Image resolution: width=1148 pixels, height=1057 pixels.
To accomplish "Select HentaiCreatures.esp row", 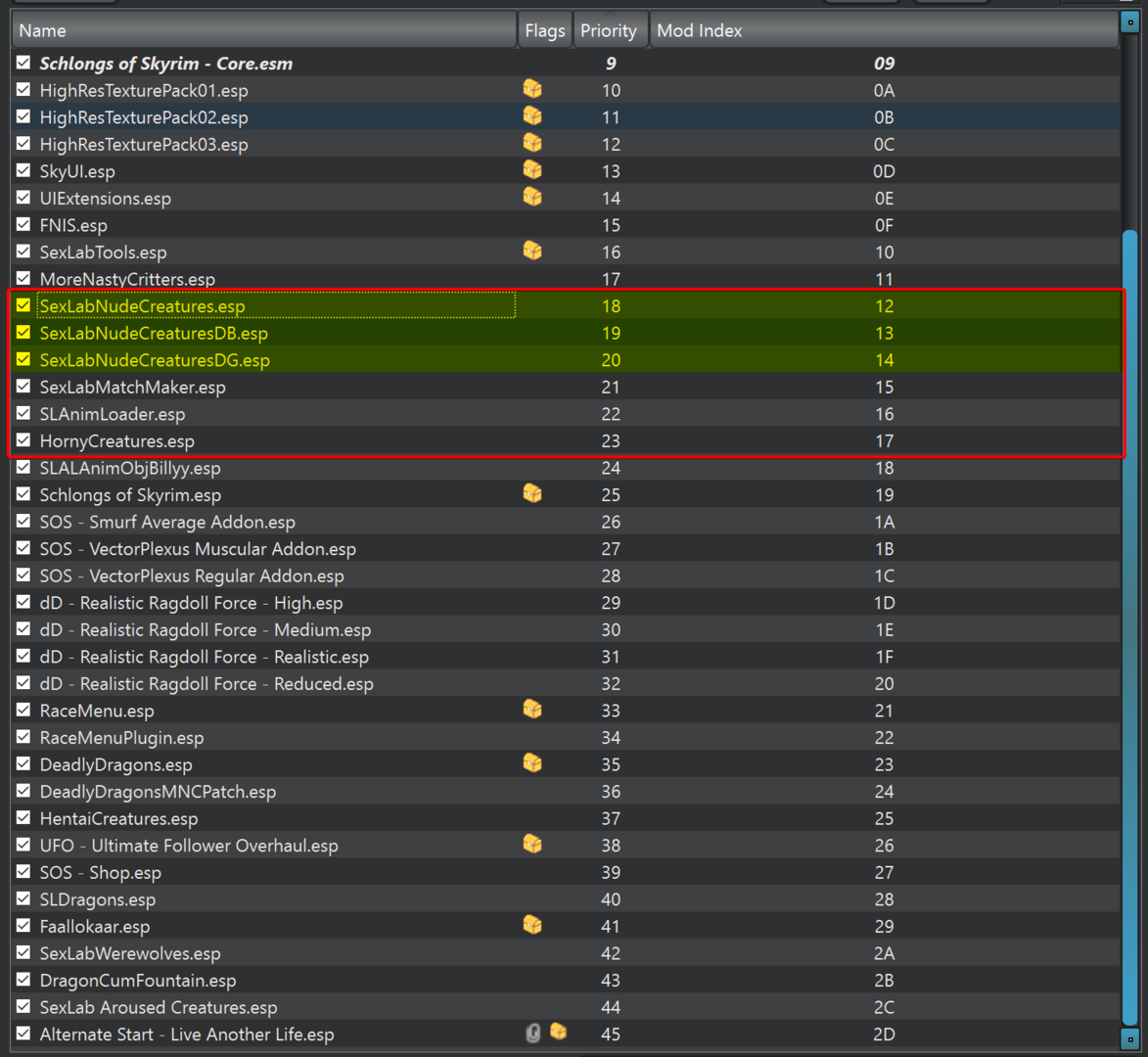I will 566,818.
